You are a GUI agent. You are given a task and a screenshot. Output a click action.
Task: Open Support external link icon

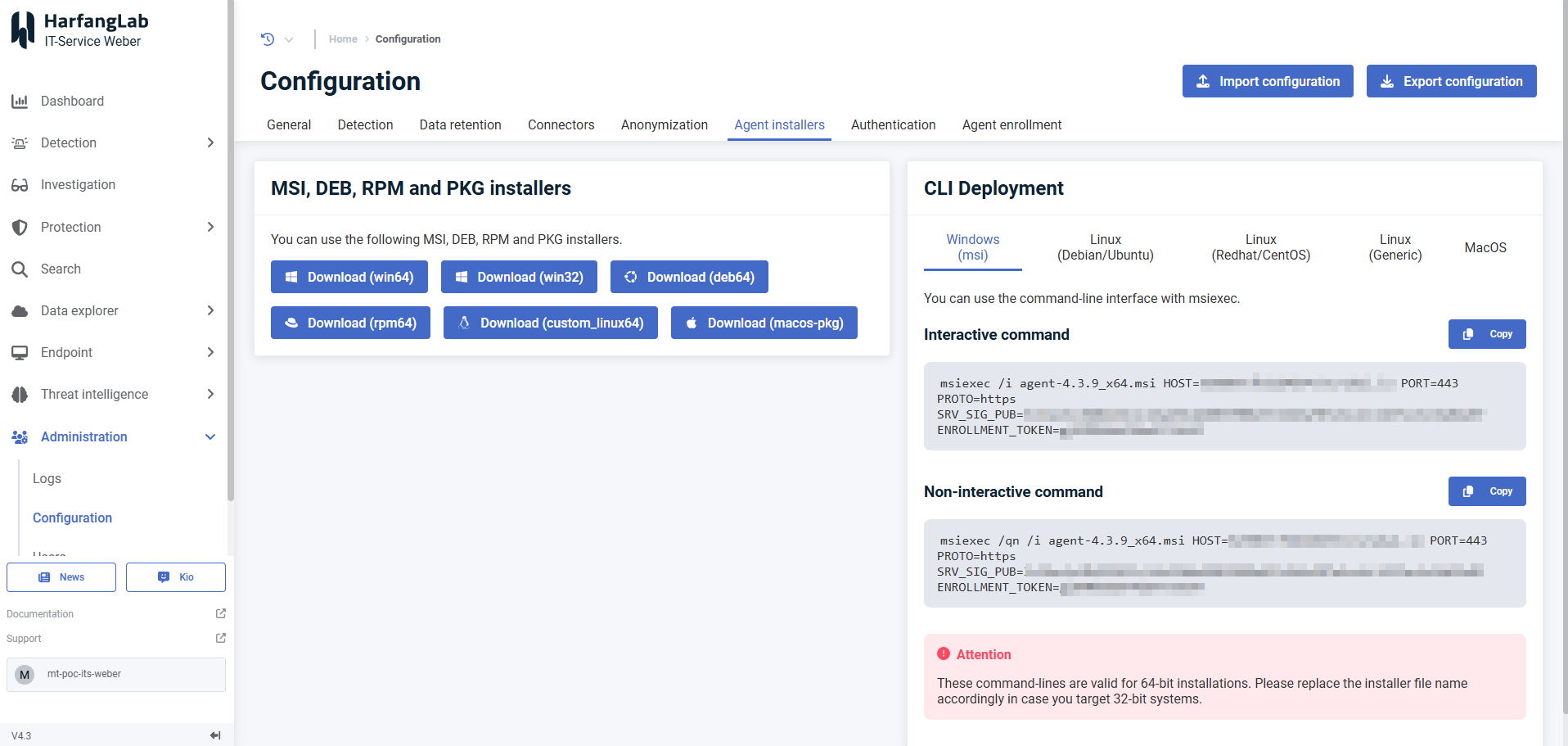click(x=220, y=638)
